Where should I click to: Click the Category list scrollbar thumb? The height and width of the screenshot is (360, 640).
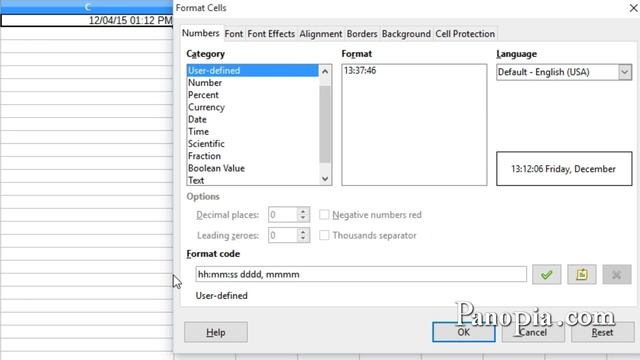coord(325,124)
